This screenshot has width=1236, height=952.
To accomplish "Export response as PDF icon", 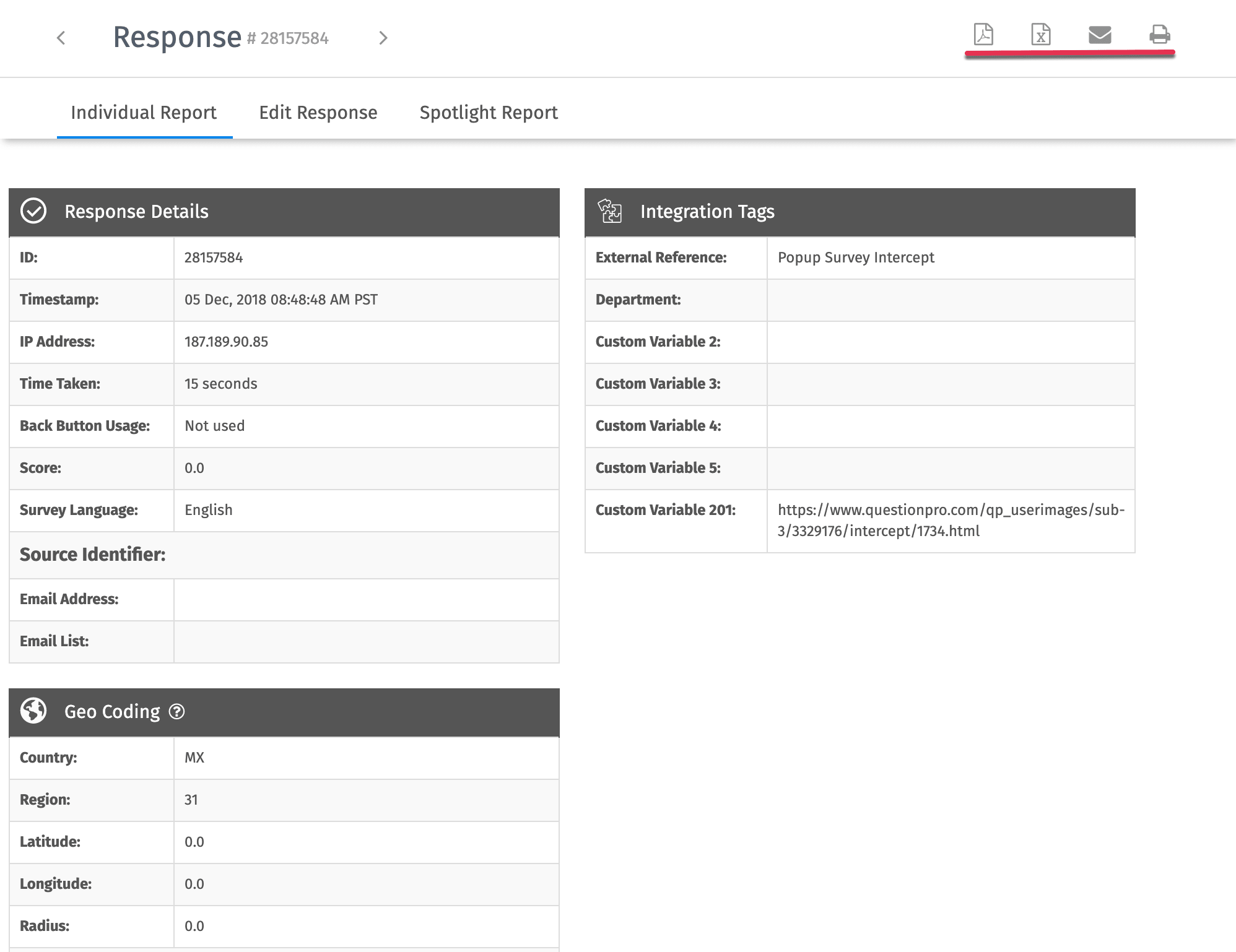I will [x=983, y=35].
